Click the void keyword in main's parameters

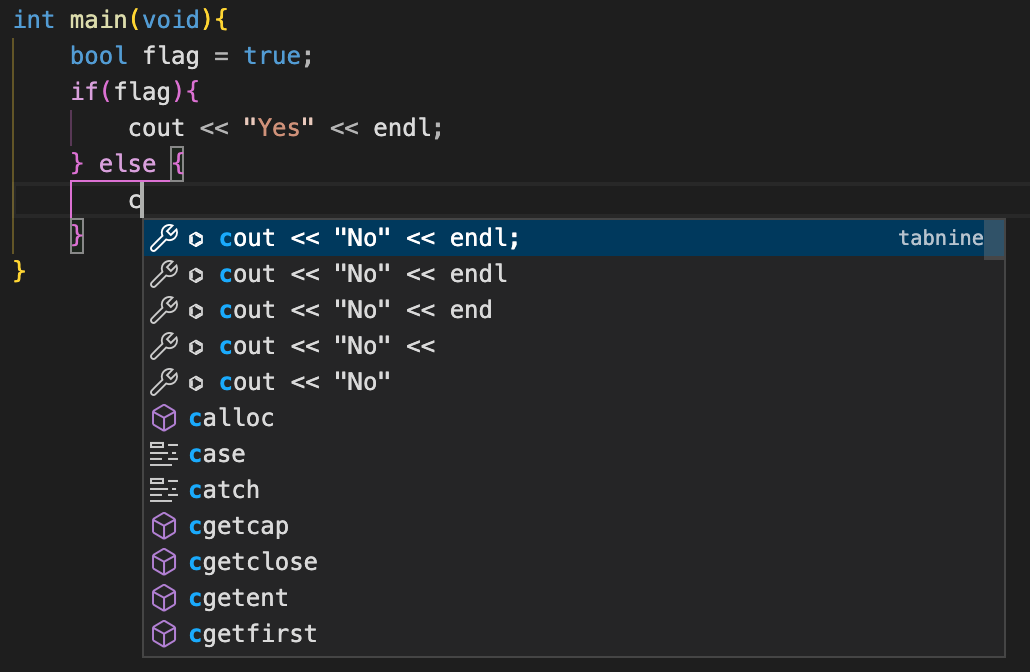pos(171,20)
